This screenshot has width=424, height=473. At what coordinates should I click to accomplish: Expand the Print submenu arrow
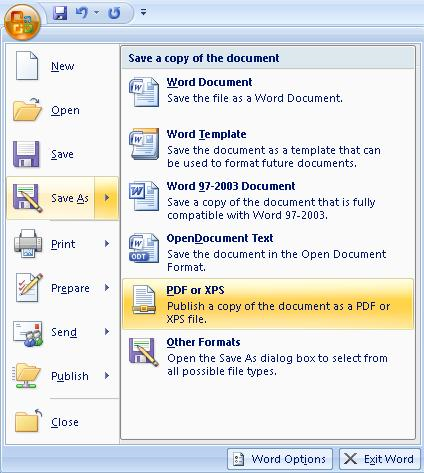pyautogui.click(x=107, y=244)
